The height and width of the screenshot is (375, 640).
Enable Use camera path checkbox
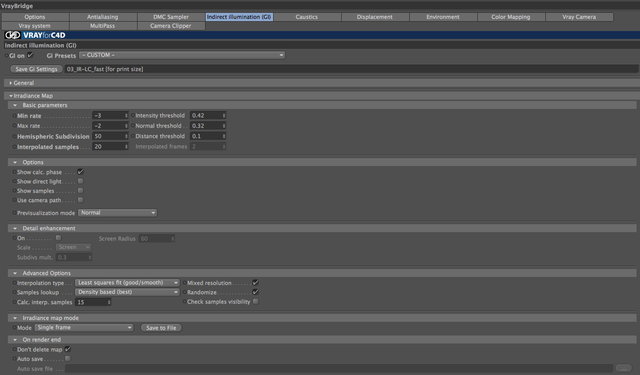(80, 200)
